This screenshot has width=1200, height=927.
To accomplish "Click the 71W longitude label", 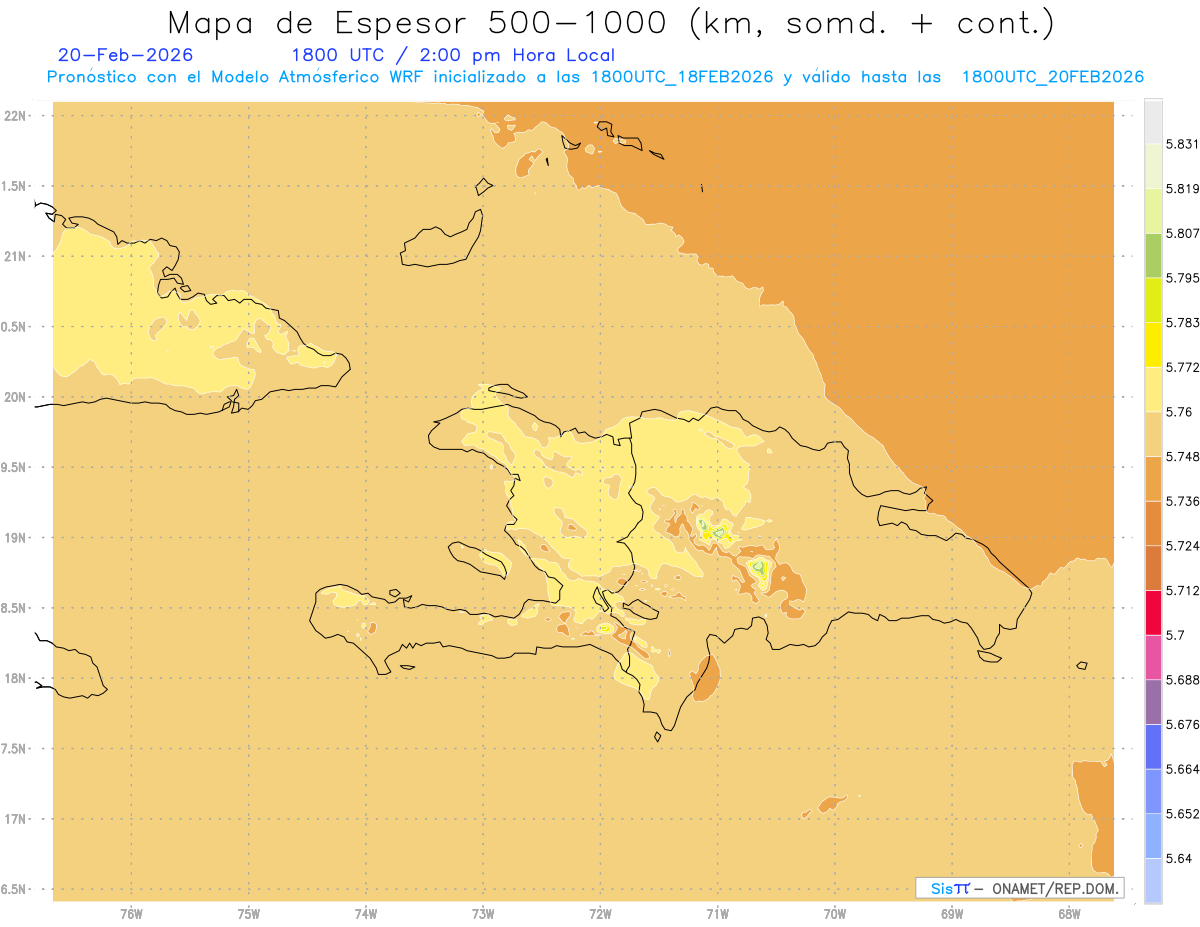I will (717, 914).
